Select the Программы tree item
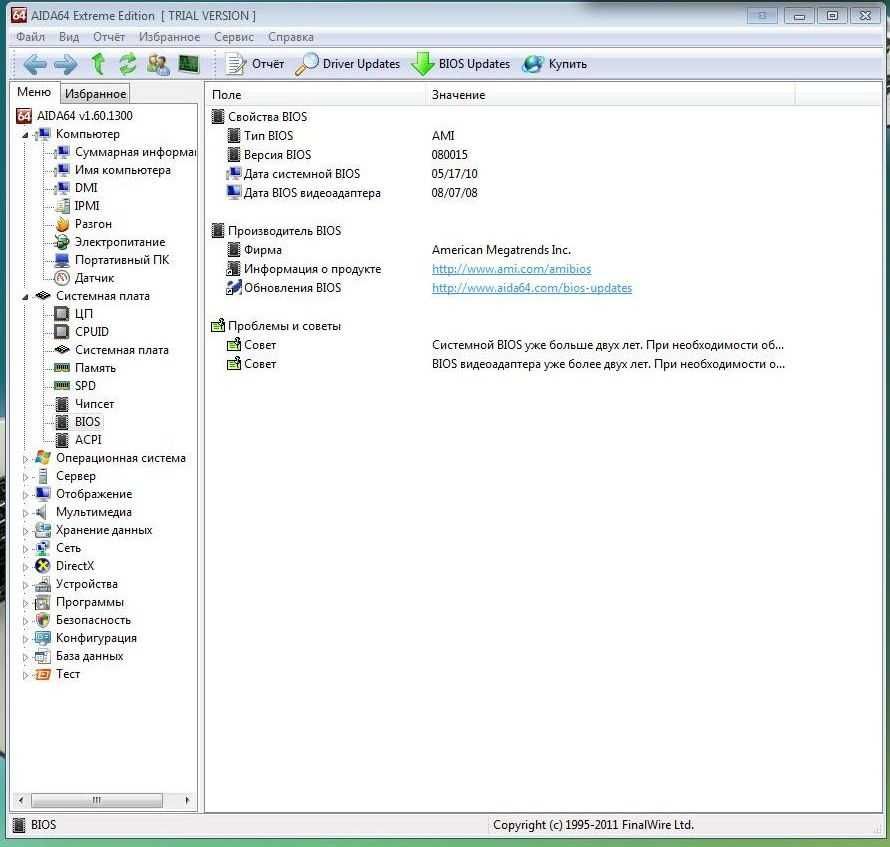The width and height of the screenshot is (890, 847). click(x=90, y=602)
